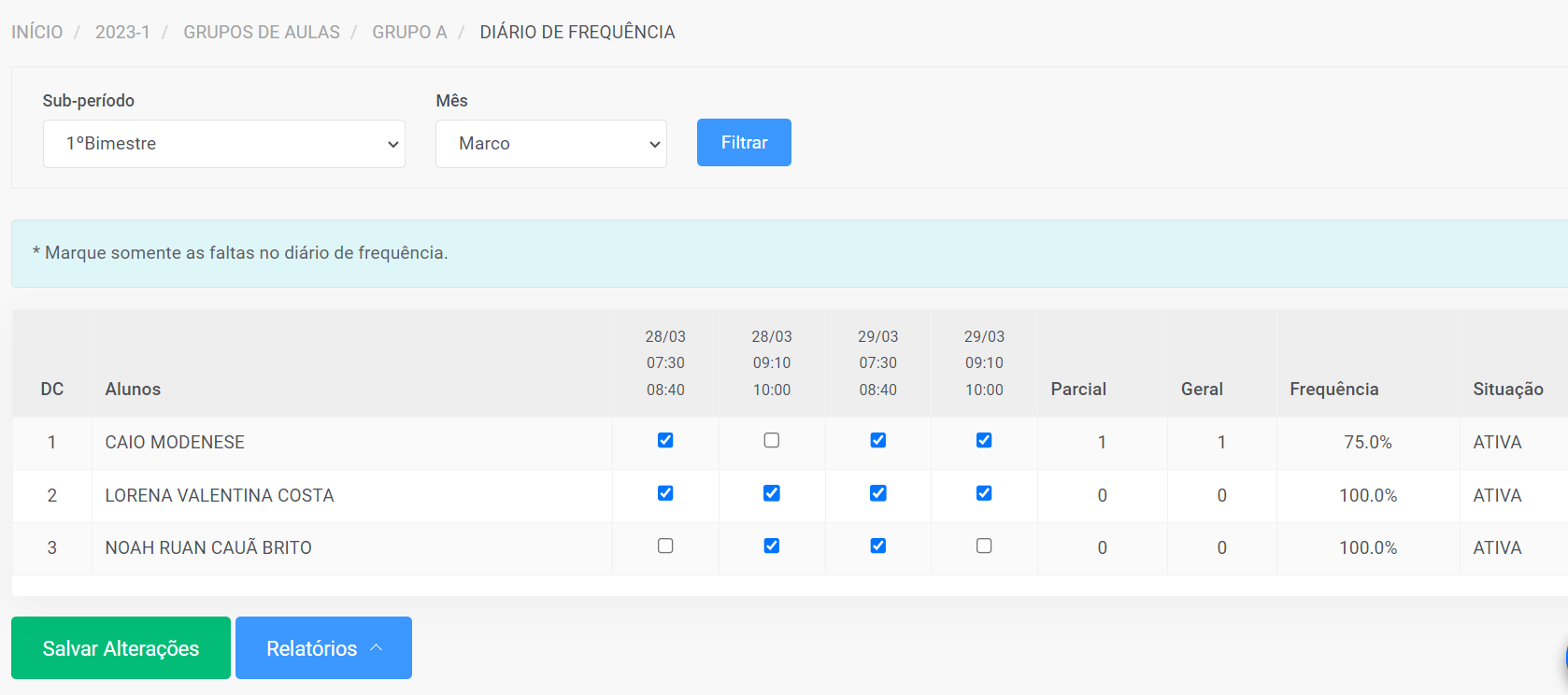1568x695 pixels.
Task: Click ATIVA status for Caio Modenese
Action: click(x=1497, y=442)
